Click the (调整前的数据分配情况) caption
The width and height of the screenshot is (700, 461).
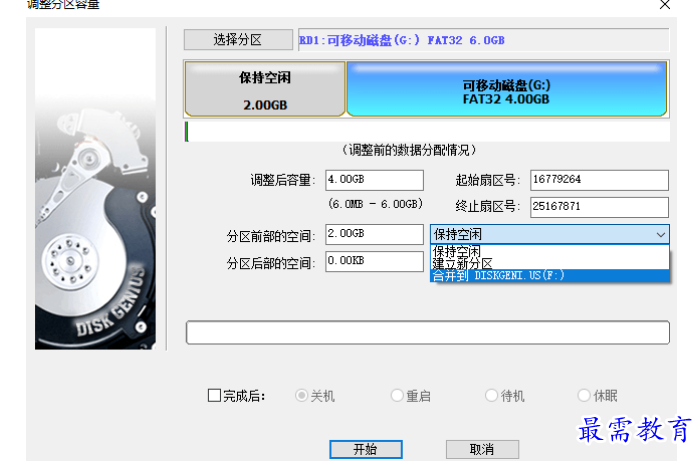(409, 150)
